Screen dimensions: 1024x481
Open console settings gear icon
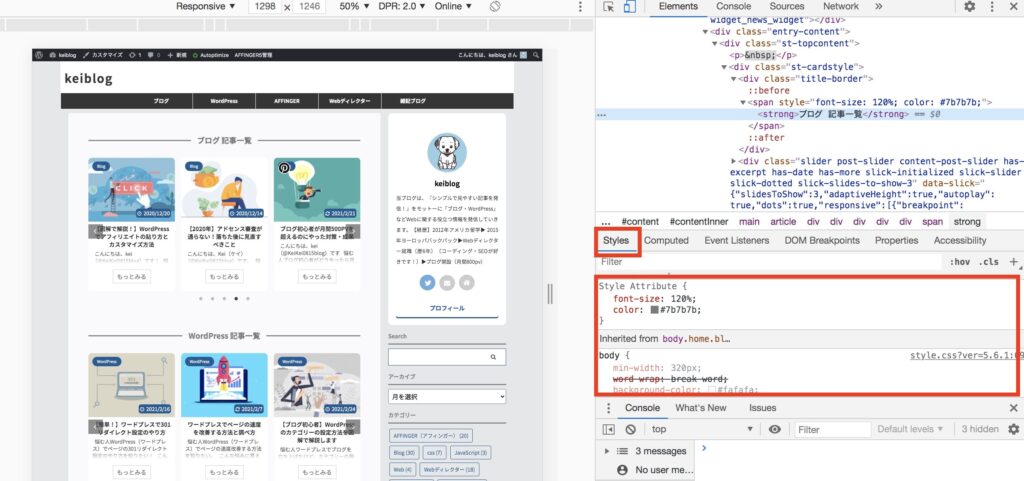(1013, 429)
